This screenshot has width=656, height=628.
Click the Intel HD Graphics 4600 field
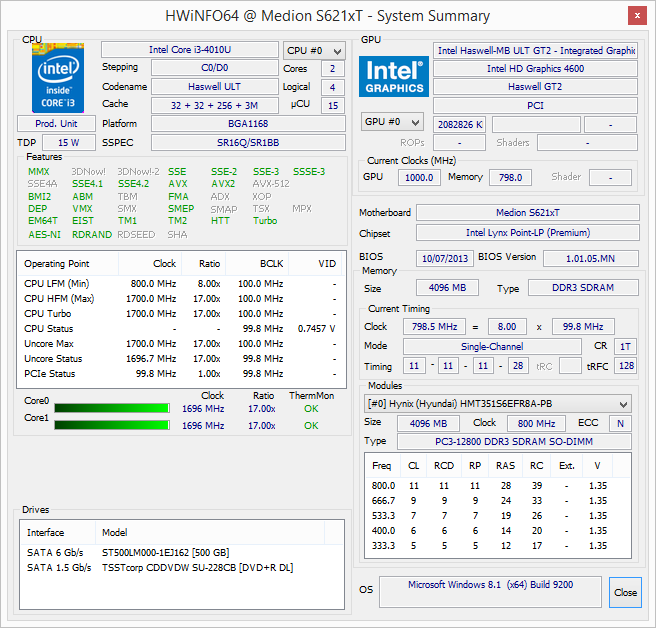pyautogui.click(x=535, y=68)
